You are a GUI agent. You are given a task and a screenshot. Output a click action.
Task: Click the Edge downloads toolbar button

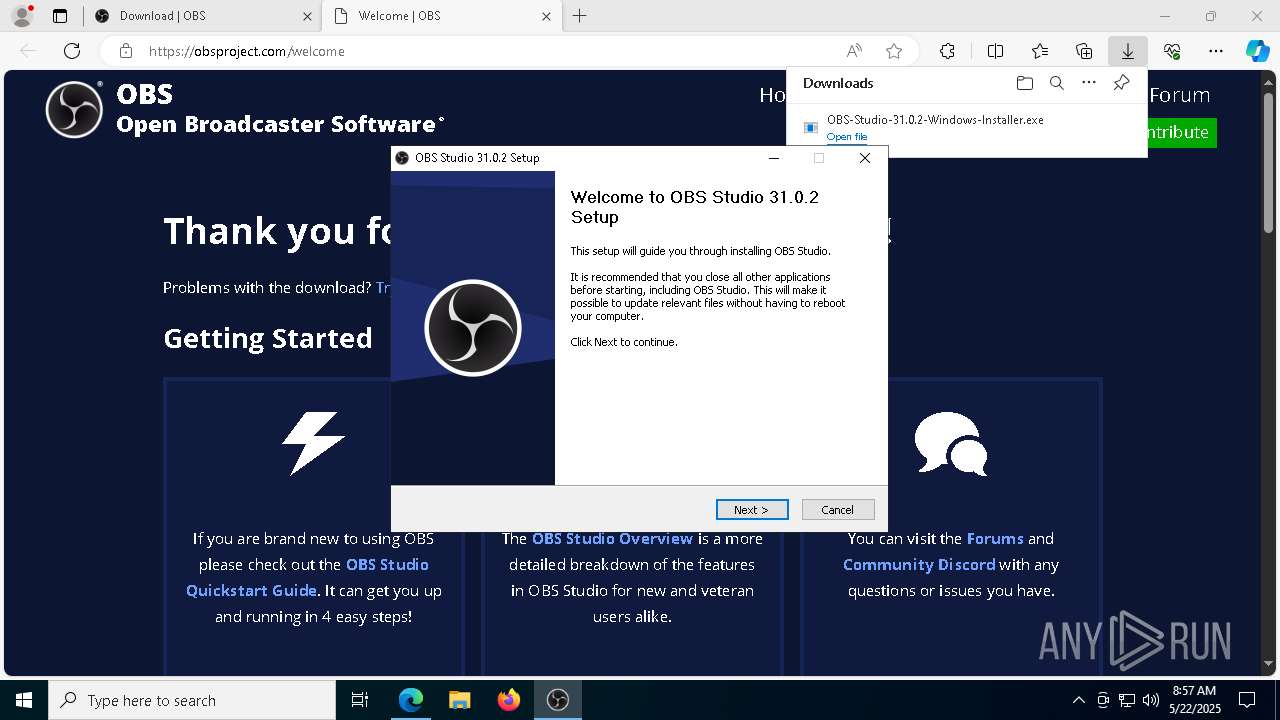(1127, 51)
